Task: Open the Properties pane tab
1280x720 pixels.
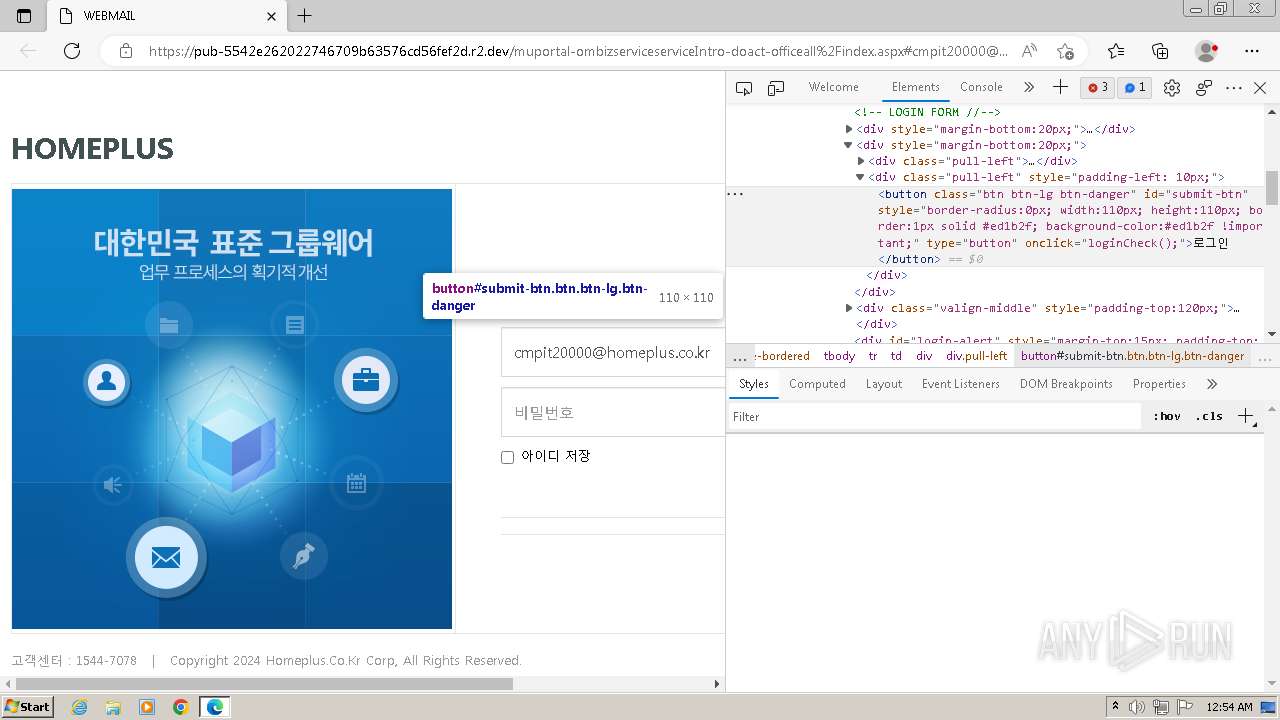Action: coord(1159,384)
